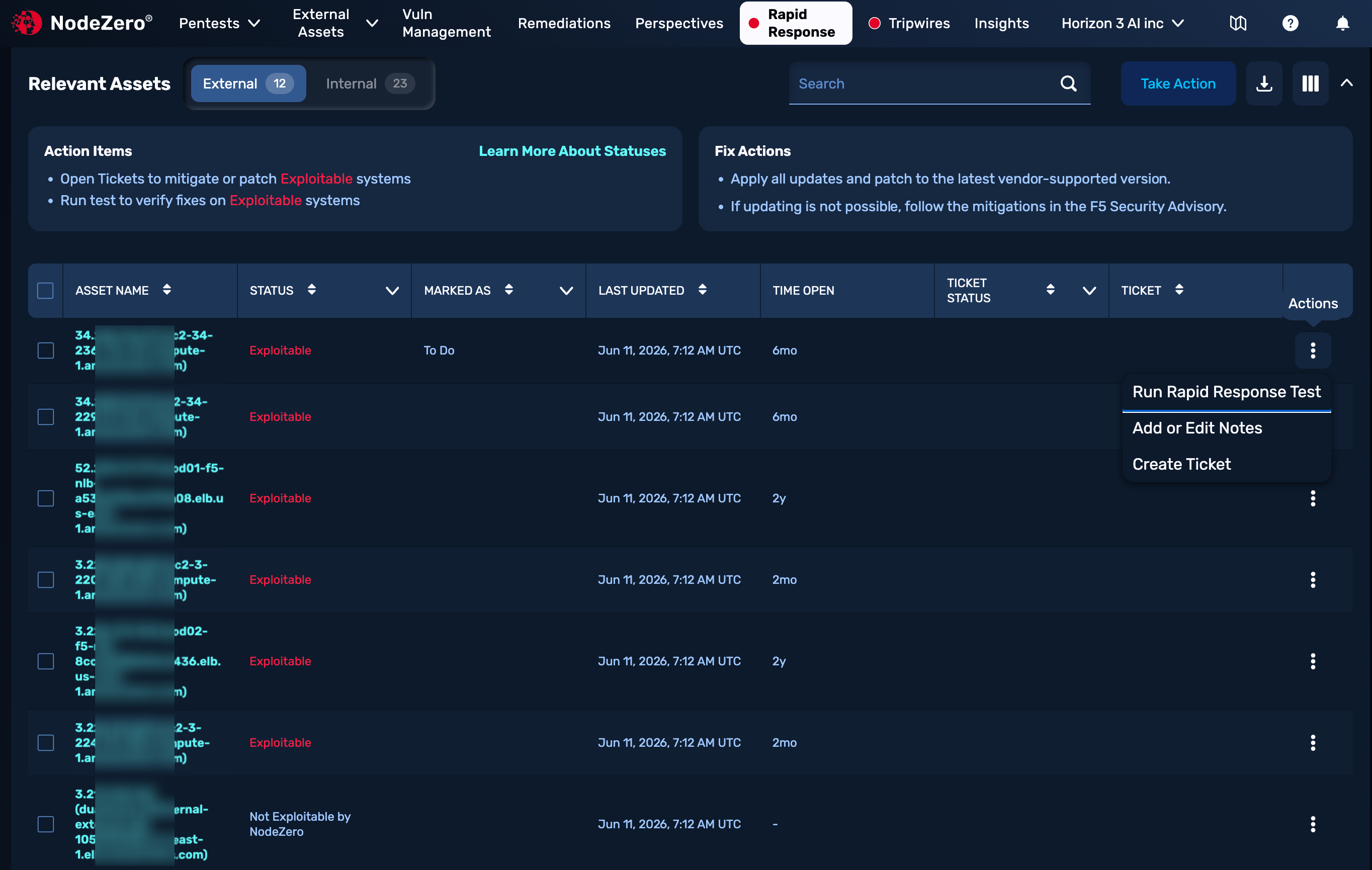The height and width of the screenshot is (870, 1372).
Task: Open the Ticket Status filter chevron
Action: coord(1089,291)
